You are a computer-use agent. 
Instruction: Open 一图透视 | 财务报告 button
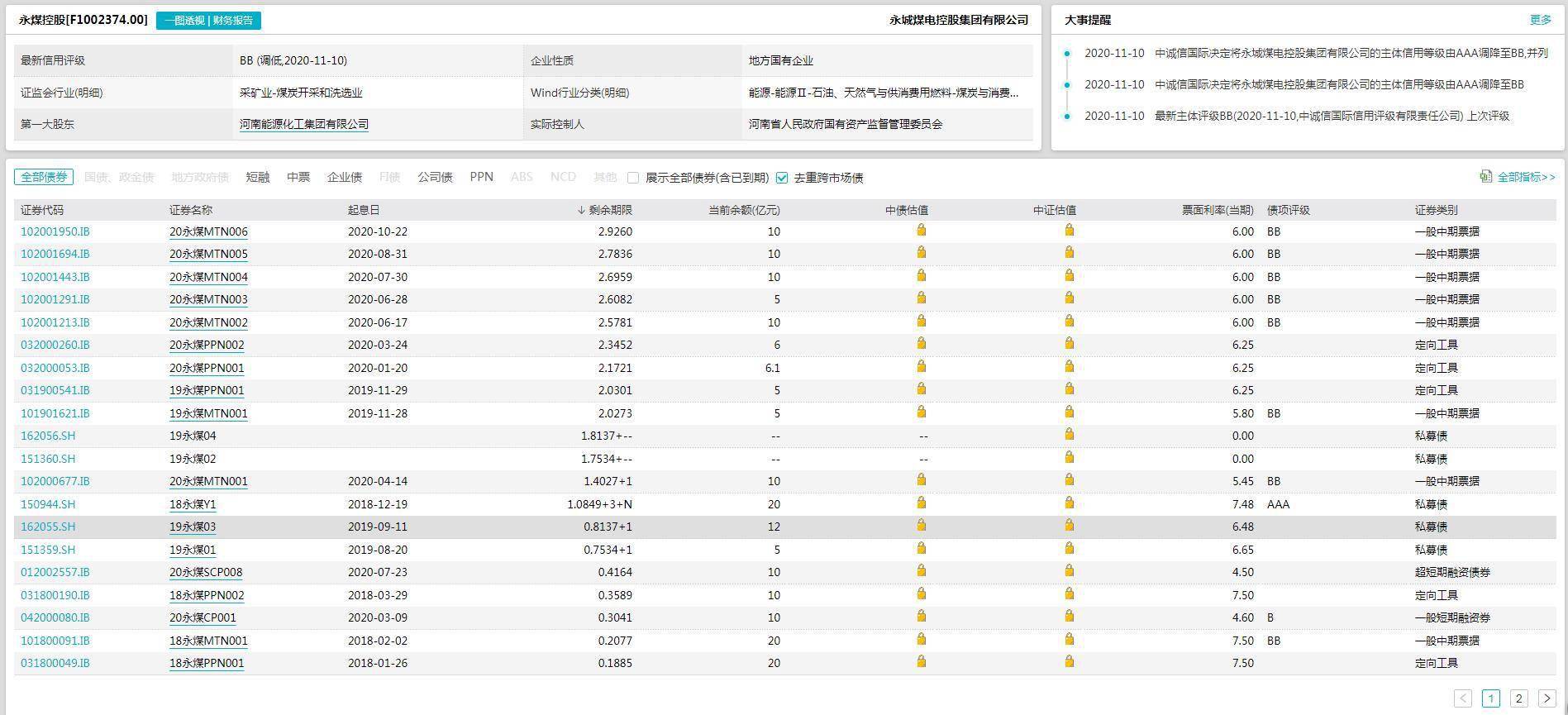(x=208, y=21)
